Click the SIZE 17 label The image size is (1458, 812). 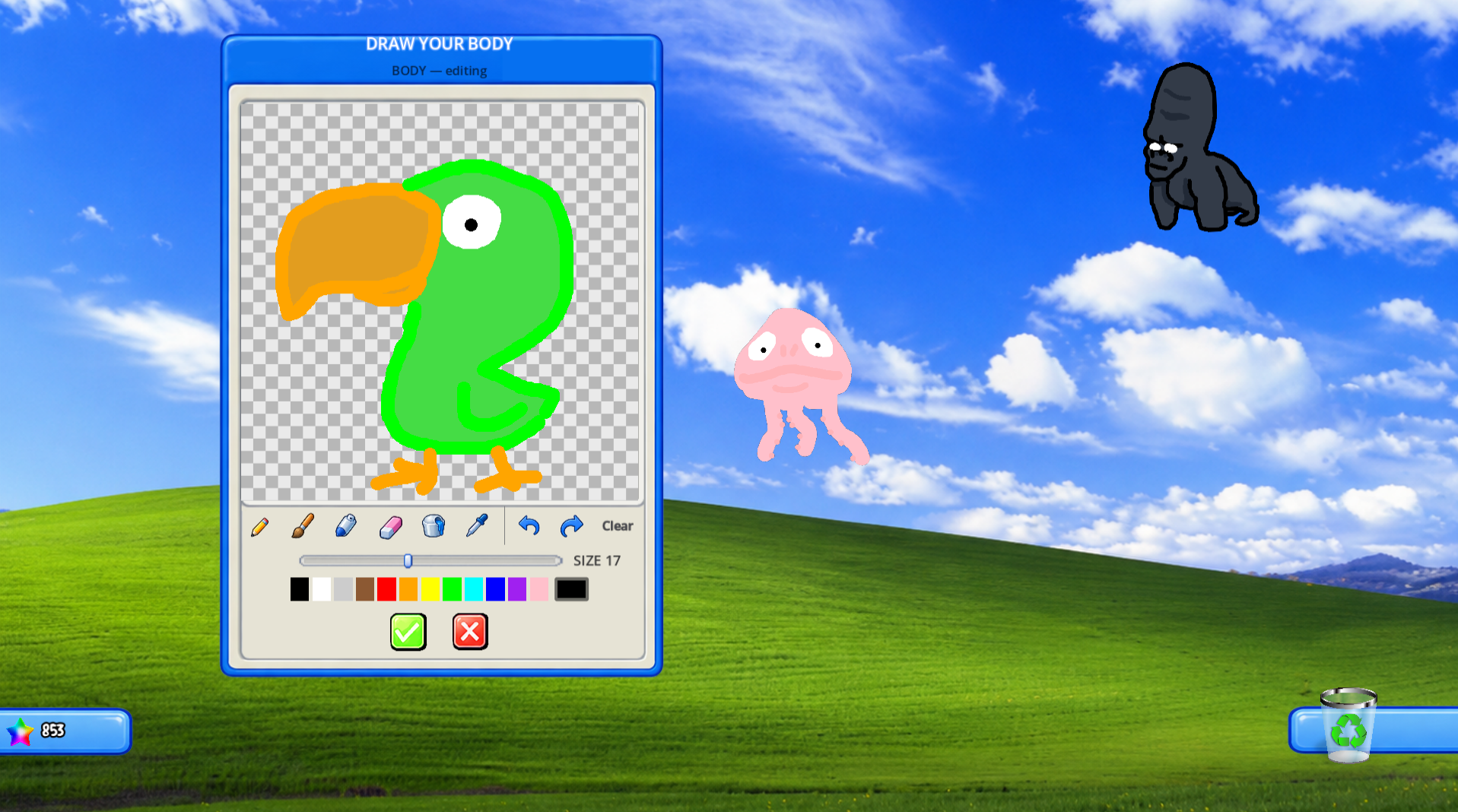597,561
